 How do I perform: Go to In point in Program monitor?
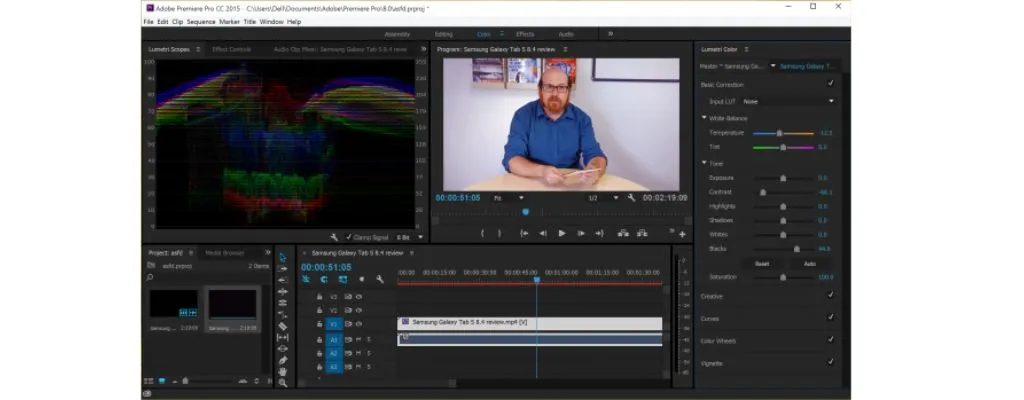524,233
